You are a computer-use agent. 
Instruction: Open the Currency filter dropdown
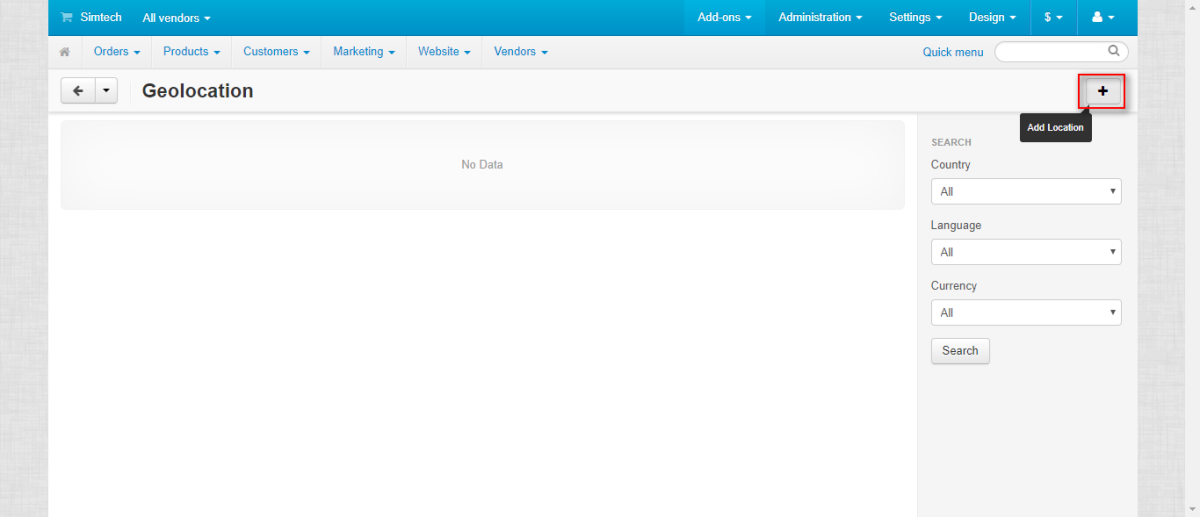pyautogui.click(x=1026, y=313)
